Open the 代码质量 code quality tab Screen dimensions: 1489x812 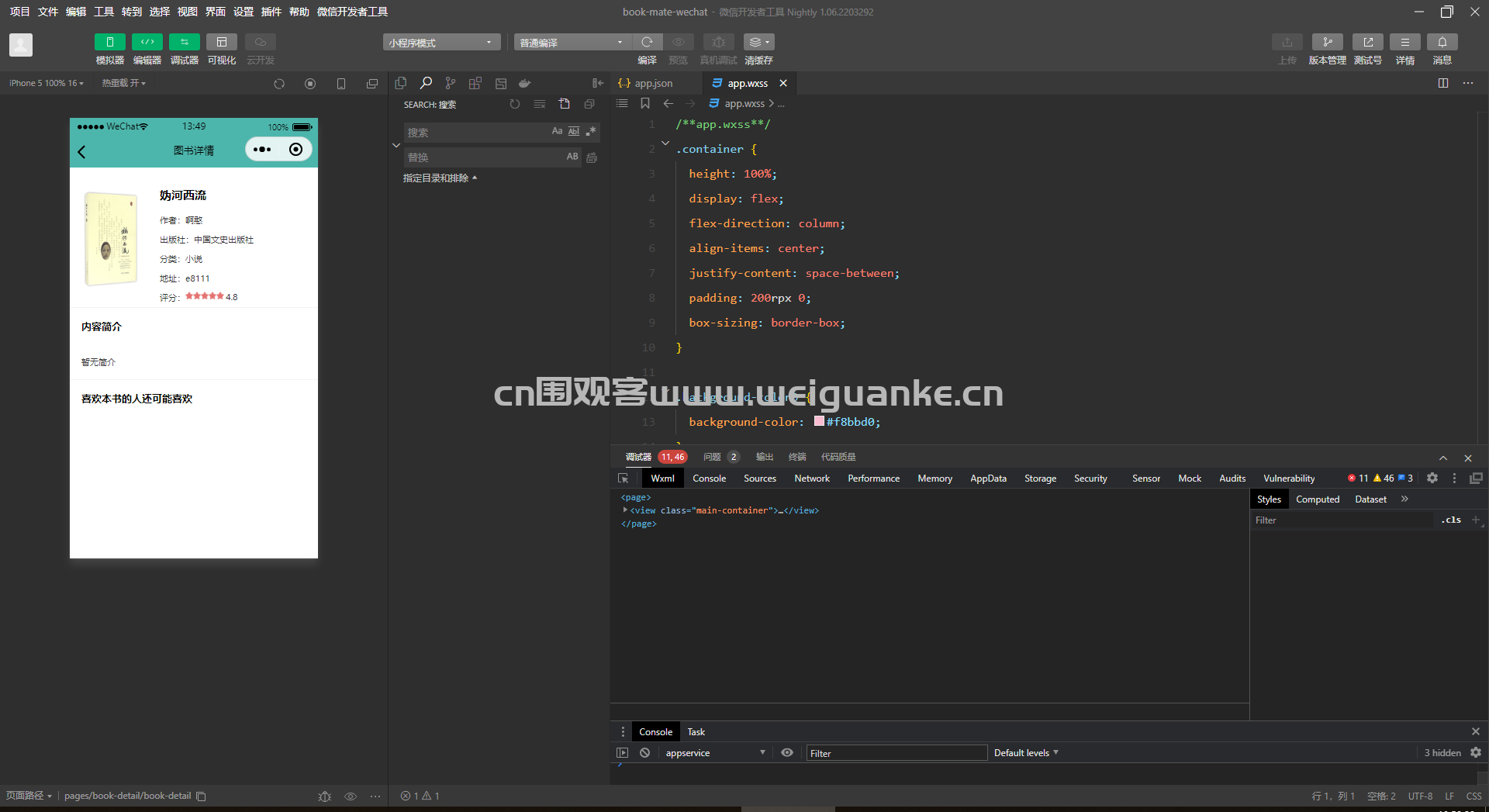point(838,457)
